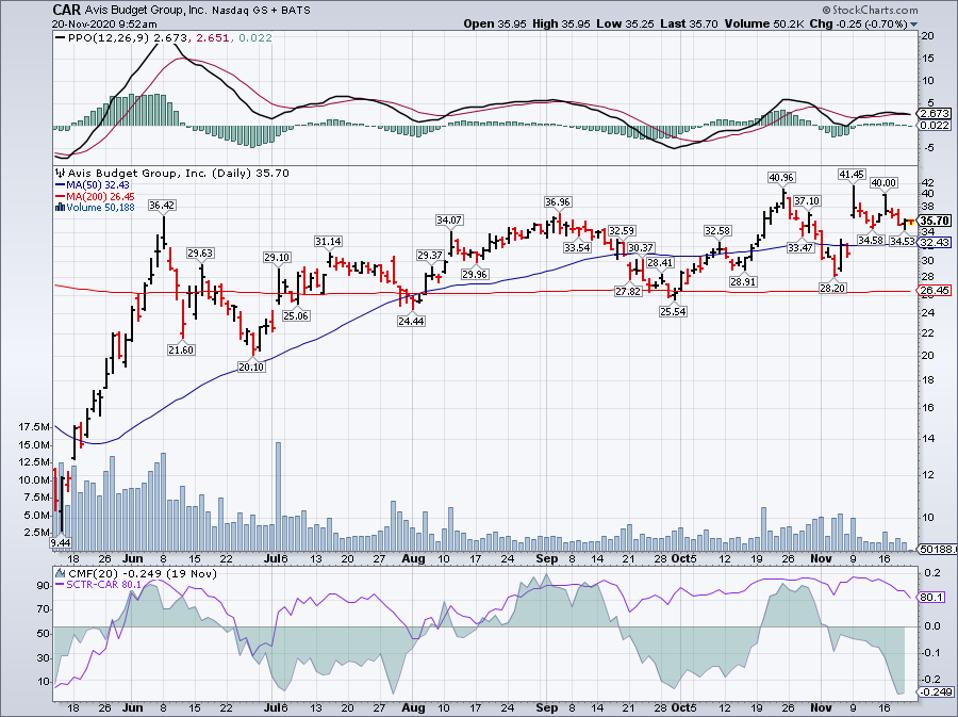Viewport: 958px width, 717px height.
Task: Click the volume bars icon before Volume 50,188
Action: pos(60,207)
